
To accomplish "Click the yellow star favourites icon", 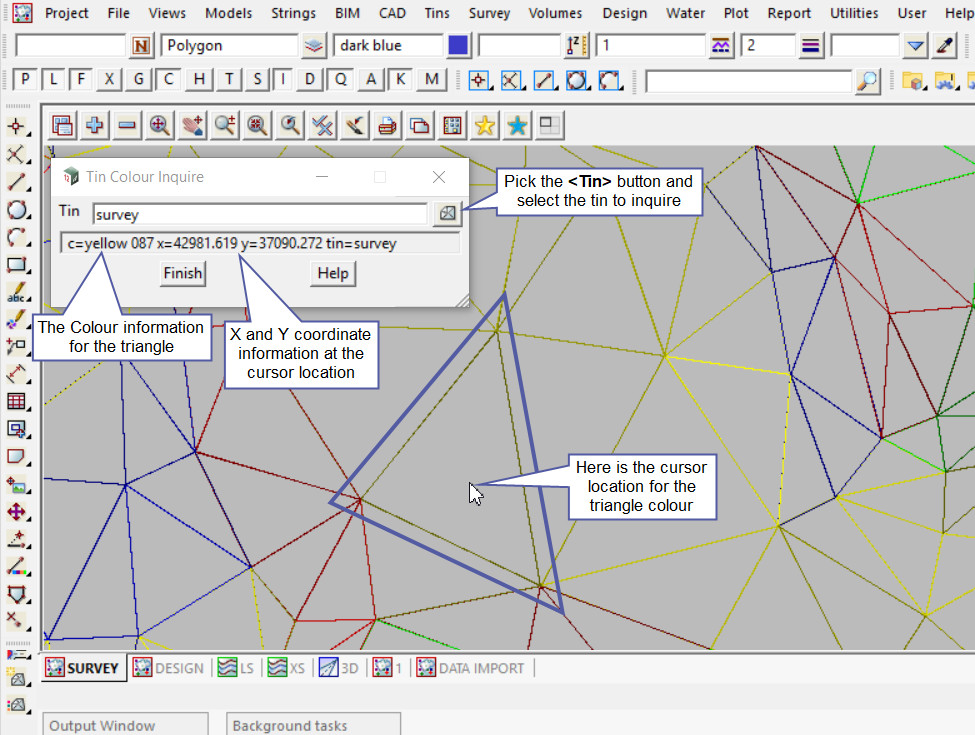I will point(485,125).
